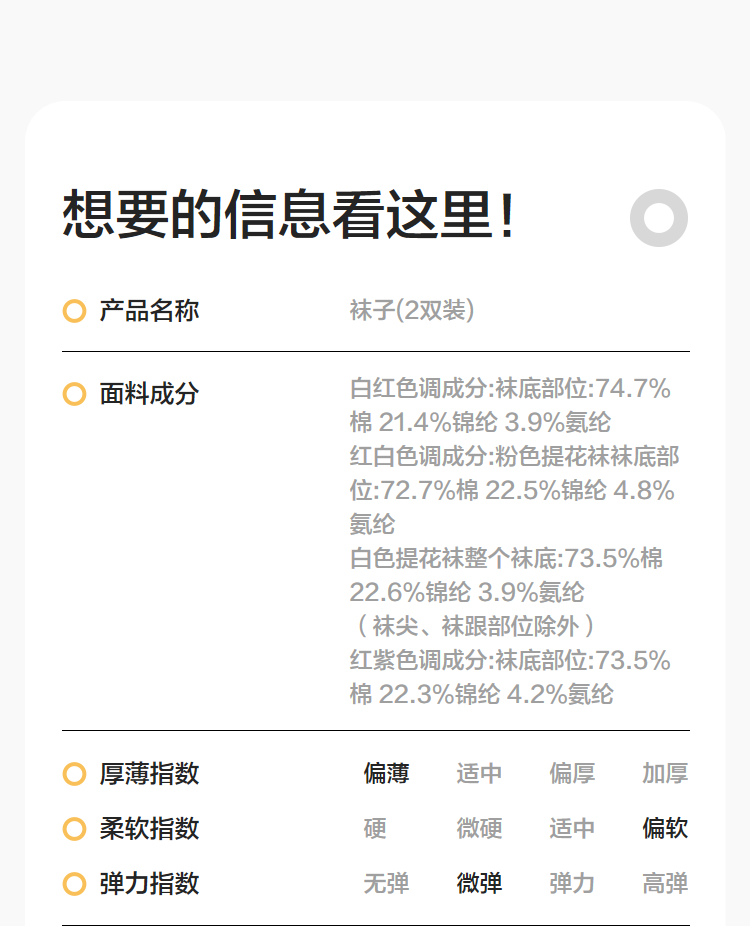The height and width of the screenshot is (926, 750).
Task: Click the yellow circle next to 面料成分
Action: click(x=74, y=394)
